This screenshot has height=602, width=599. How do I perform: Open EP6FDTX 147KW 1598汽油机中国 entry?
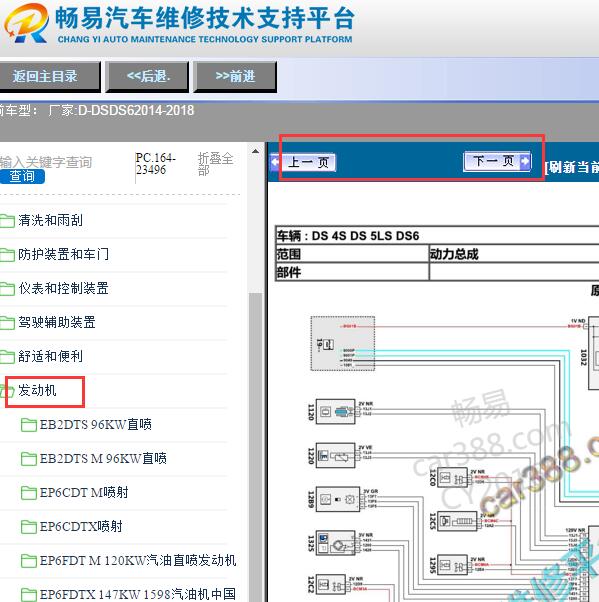tap(138, 594)
